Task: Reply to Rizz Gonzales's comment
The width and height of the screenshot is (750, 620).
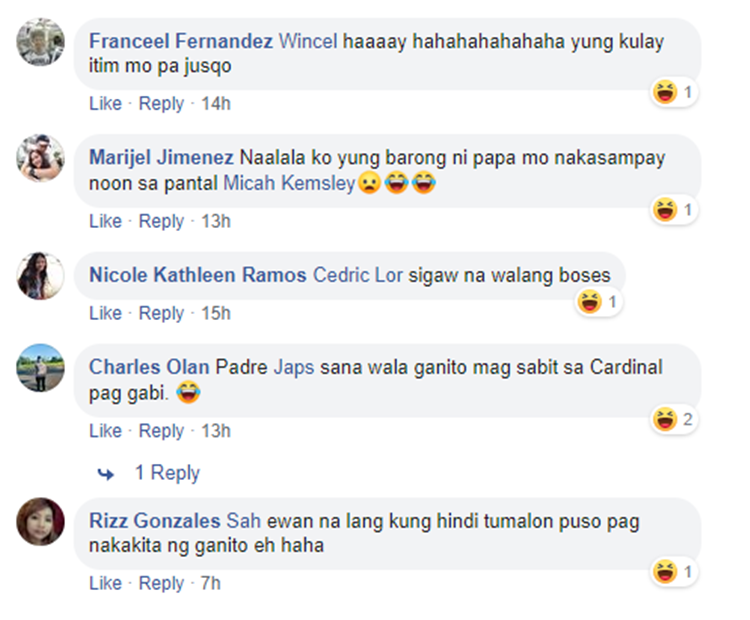Action: 161,584
